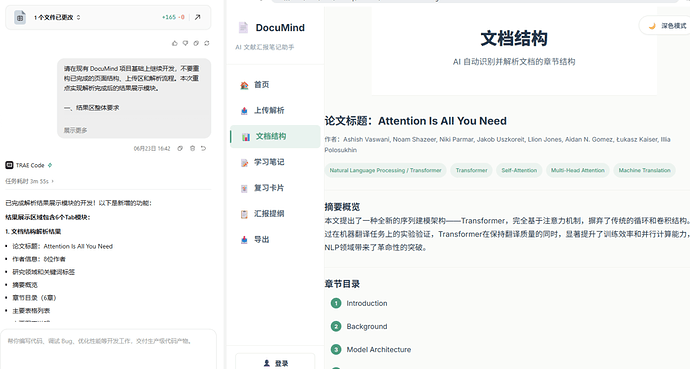This screenshot has width=690, height=369.
Task: Open 汇报提纲 in the sidebar
Action: 275,214
